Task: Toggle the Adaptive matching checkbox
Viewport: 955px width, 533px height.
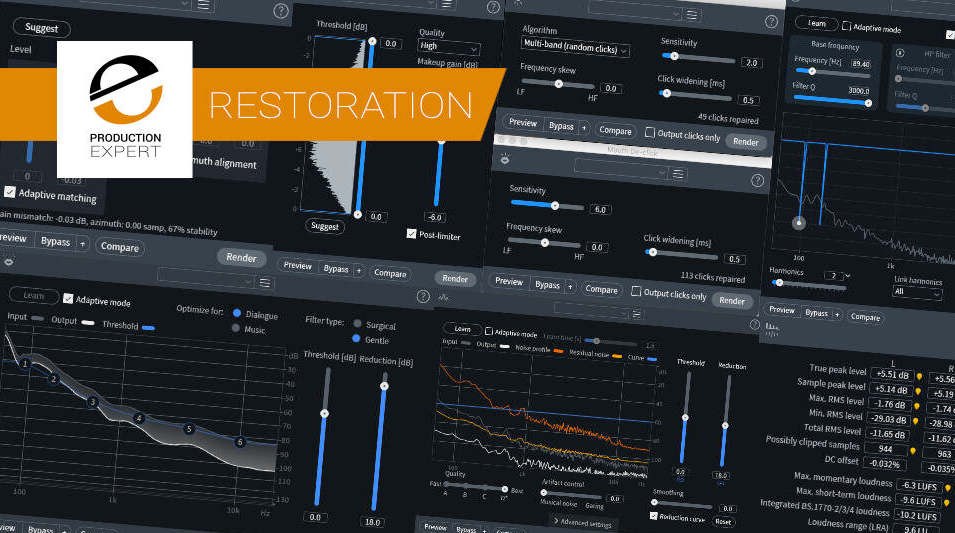Action: (x=10, y=191)
